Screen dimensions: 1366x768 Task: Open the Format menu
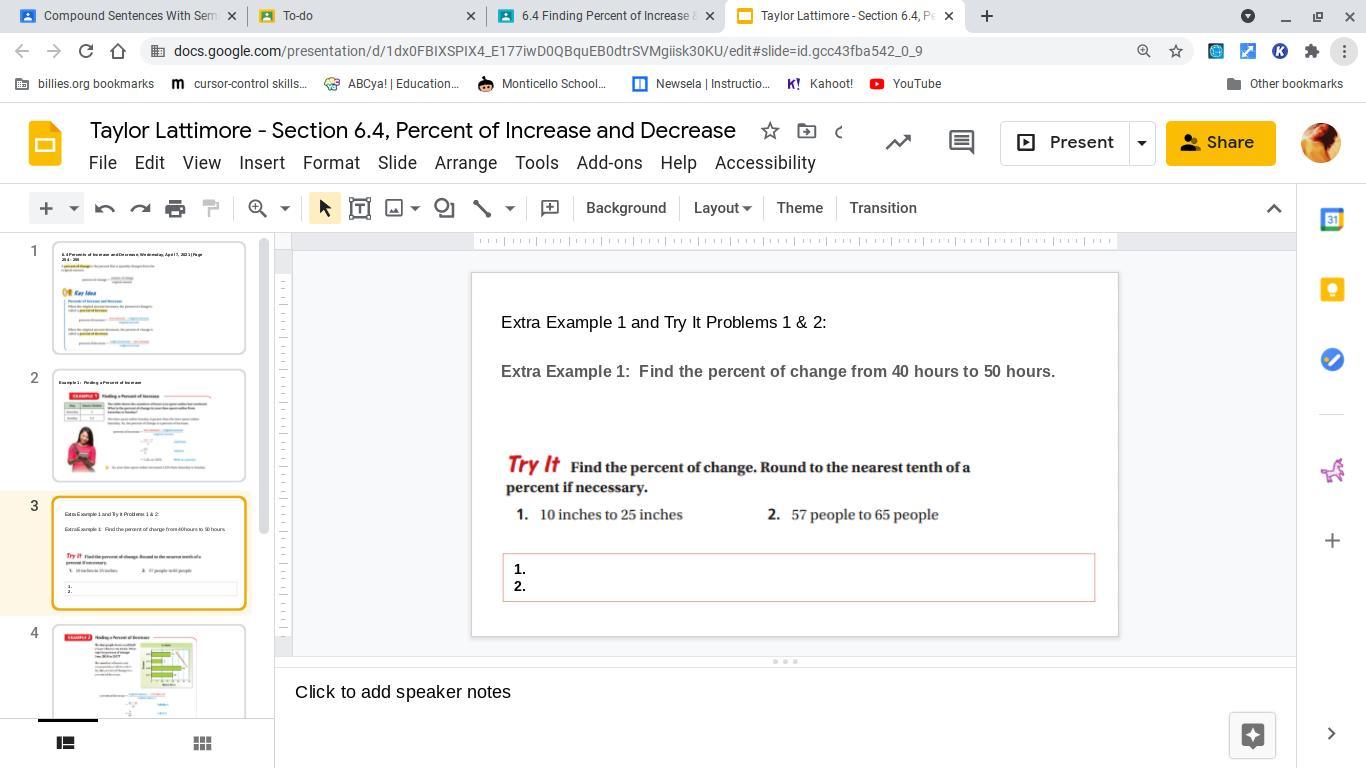pos(331,163)
